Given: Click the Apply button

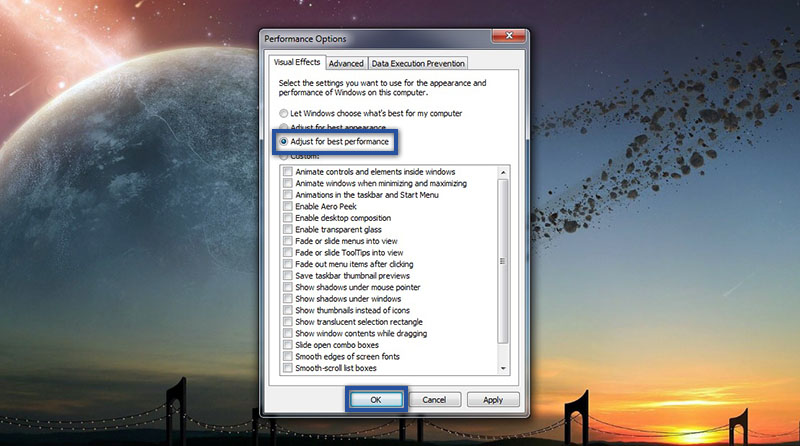Looking at the screenshot, I should point(492,399).
